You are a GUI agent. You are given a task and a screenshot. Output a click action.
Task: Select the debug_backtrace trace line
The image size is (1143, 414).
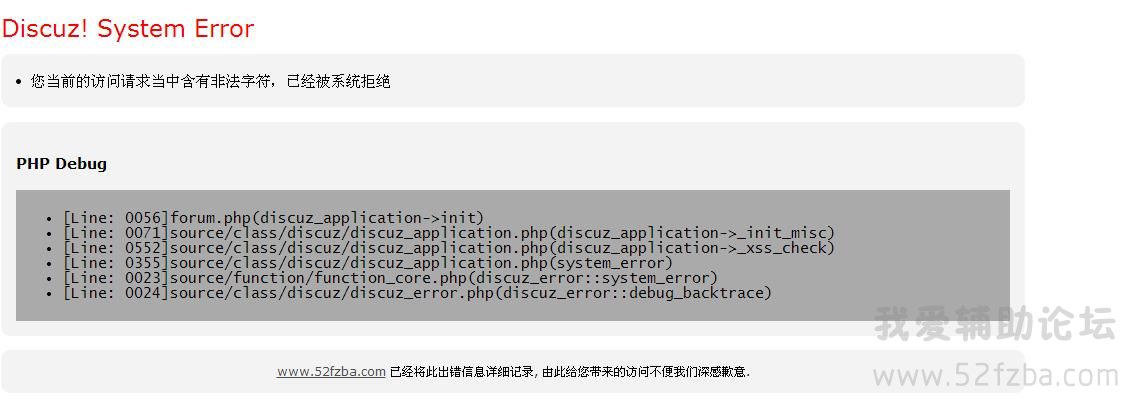click(x=417, y=293)
